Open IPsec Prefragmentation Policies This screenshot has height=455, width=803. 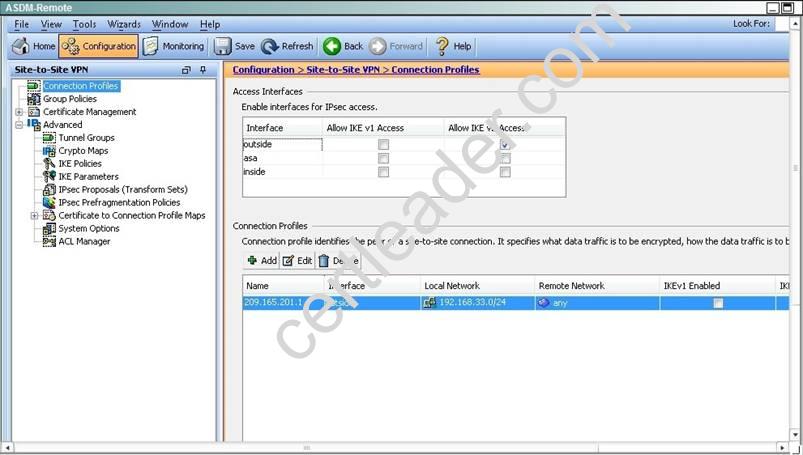[x=119, y=202]
